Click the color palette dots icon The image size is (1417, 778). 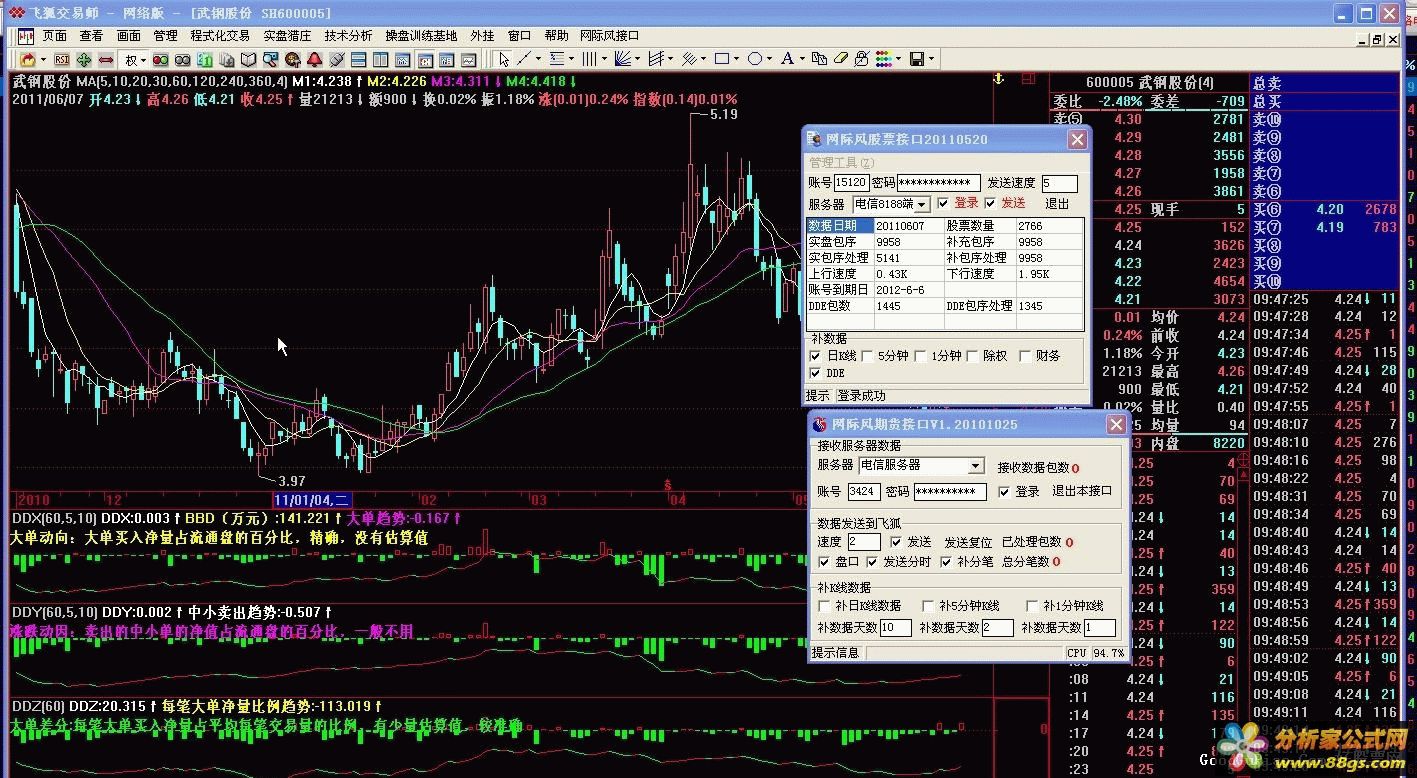(x=884, y=60)
